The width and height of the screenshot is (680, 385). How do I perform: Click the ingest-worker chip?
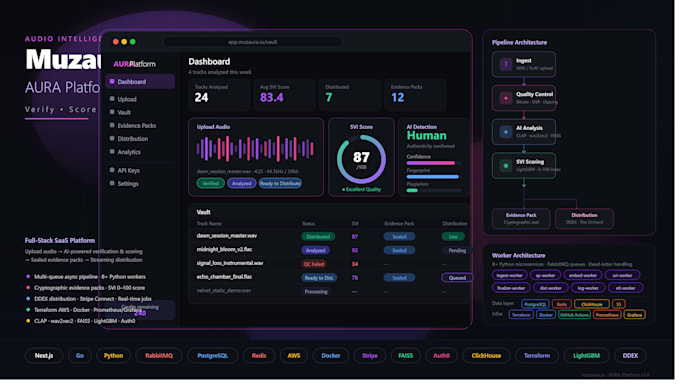coord(510,275)
